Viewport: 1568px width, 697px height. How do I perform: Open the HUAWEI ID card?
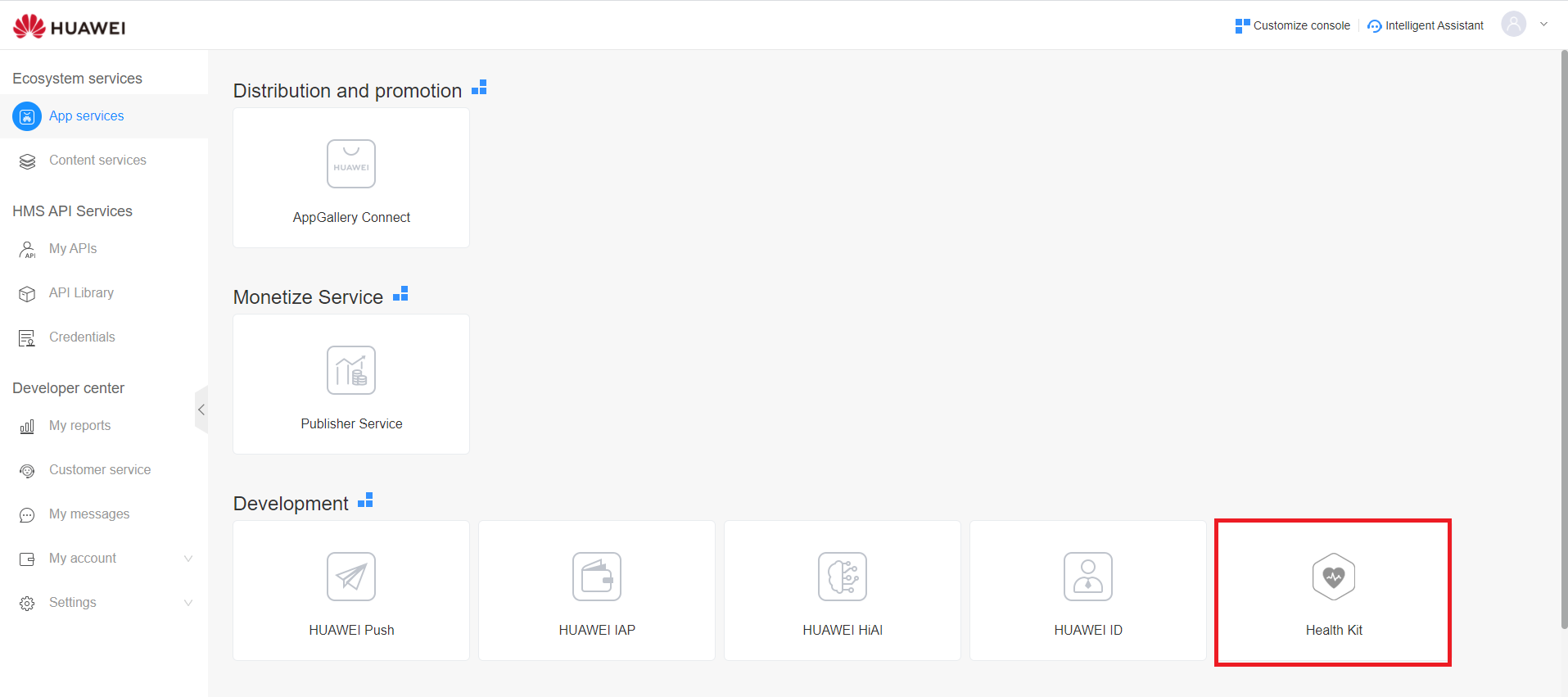(1088, 591)
